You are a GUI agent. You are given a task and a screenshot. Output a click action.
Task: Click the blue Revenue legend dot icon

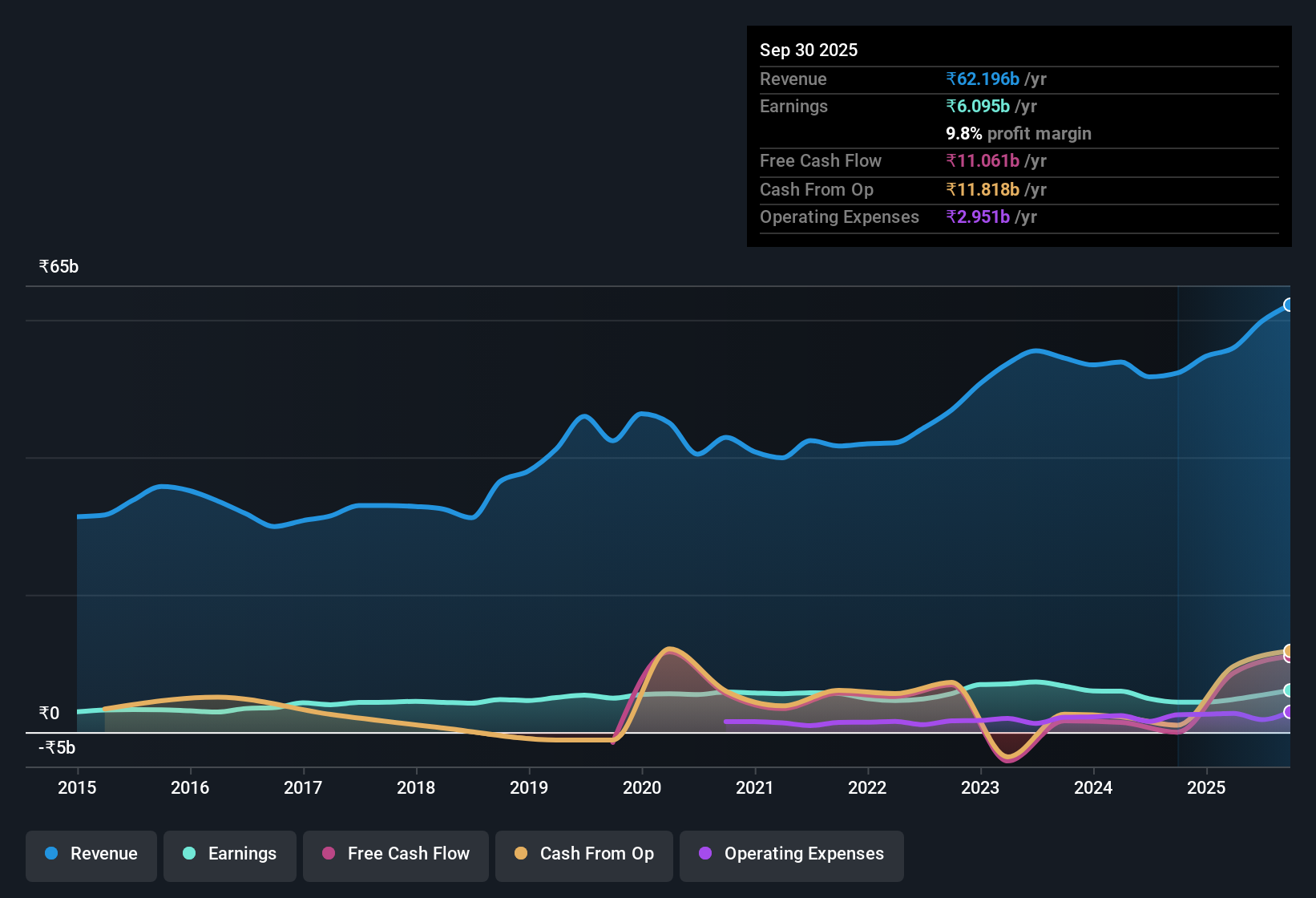[x=50, y=854]
